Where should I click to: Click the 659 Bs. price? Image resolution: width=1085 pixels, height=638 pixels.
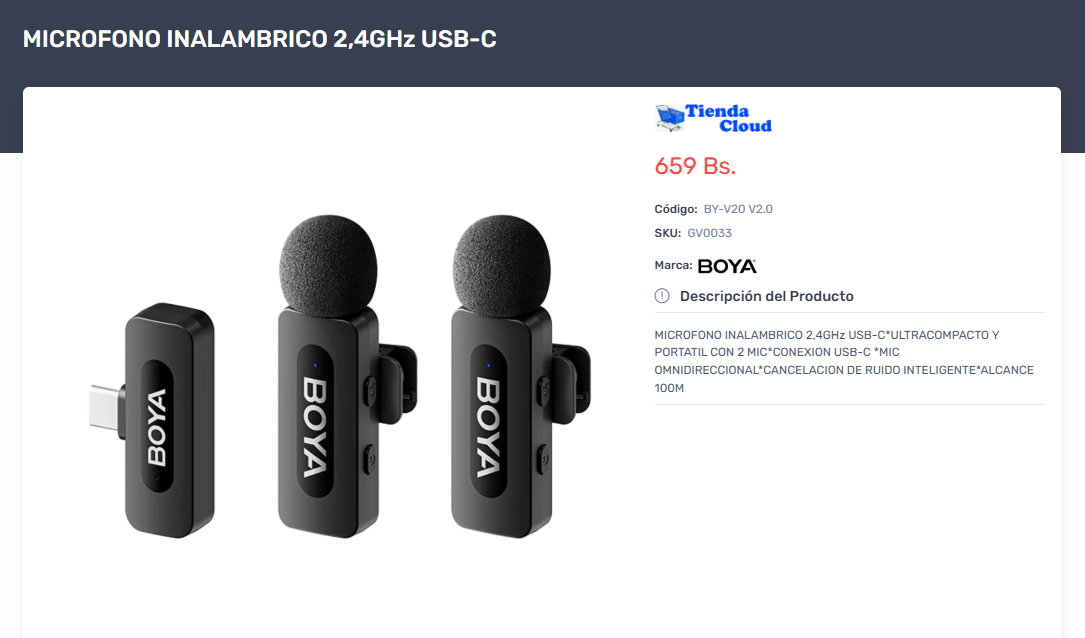pyautogui.click(x=695, y=166)
